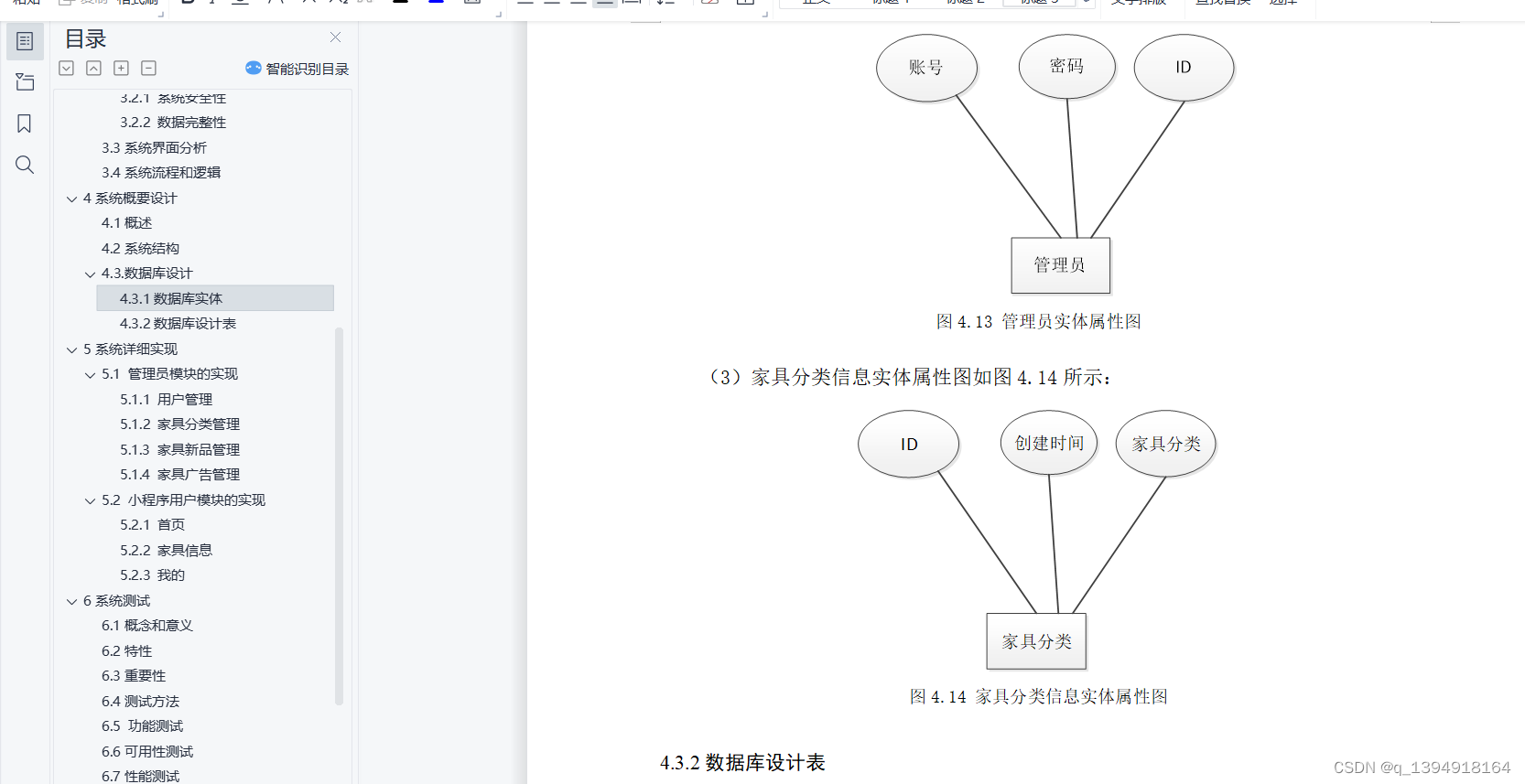The height and width of the screenshot is (784, 1525).
Task: Select highlighted '4.3.1 数据库实体' outline entry
Action: 215,298
